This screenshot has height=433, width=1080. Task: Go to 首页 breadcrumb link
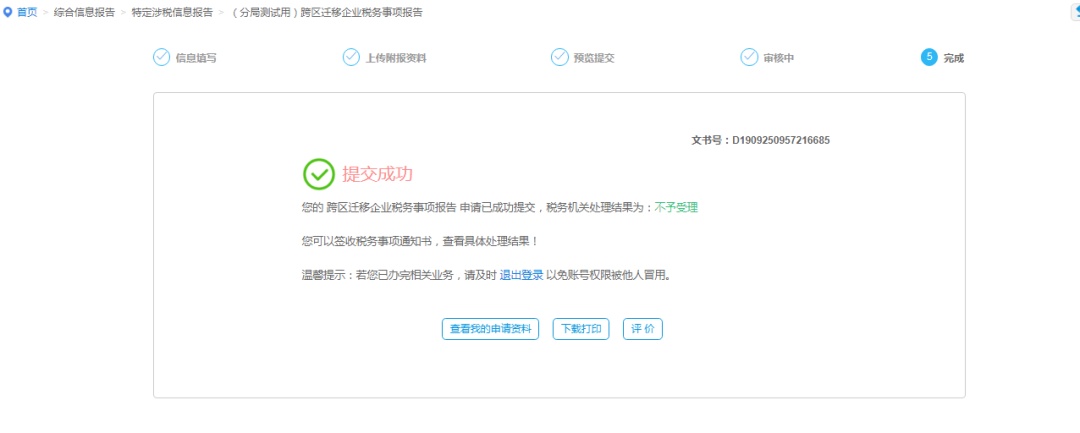click(27, 12)
